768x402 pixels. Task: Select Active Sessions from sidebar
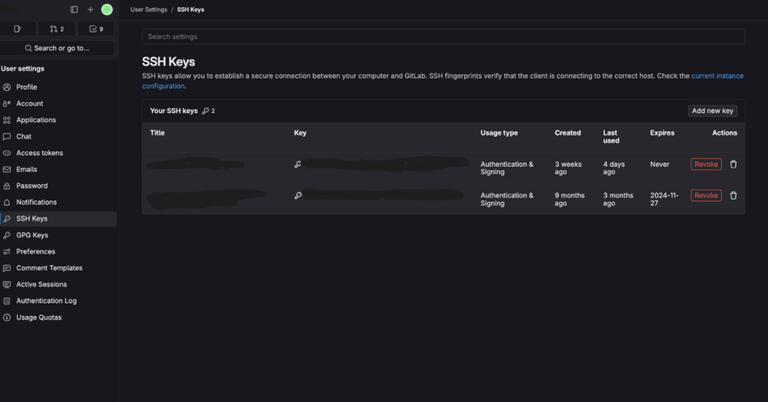tap(41, 284)
